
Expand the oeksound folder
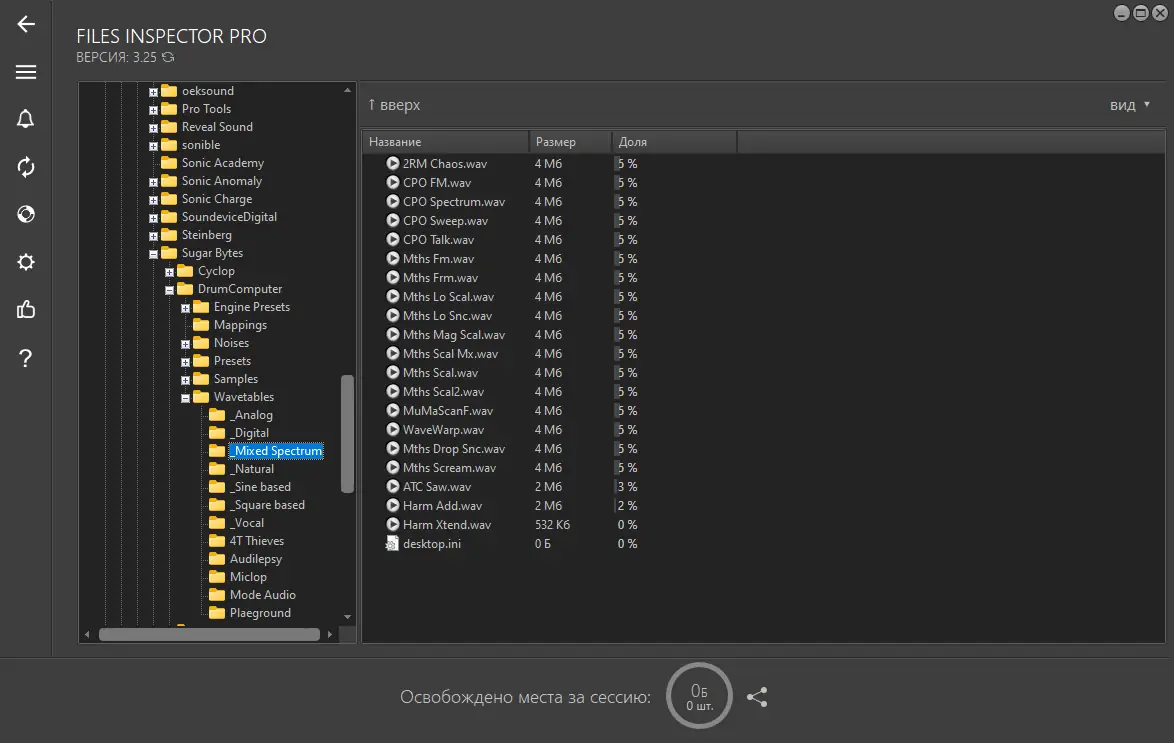click(153, 92)
